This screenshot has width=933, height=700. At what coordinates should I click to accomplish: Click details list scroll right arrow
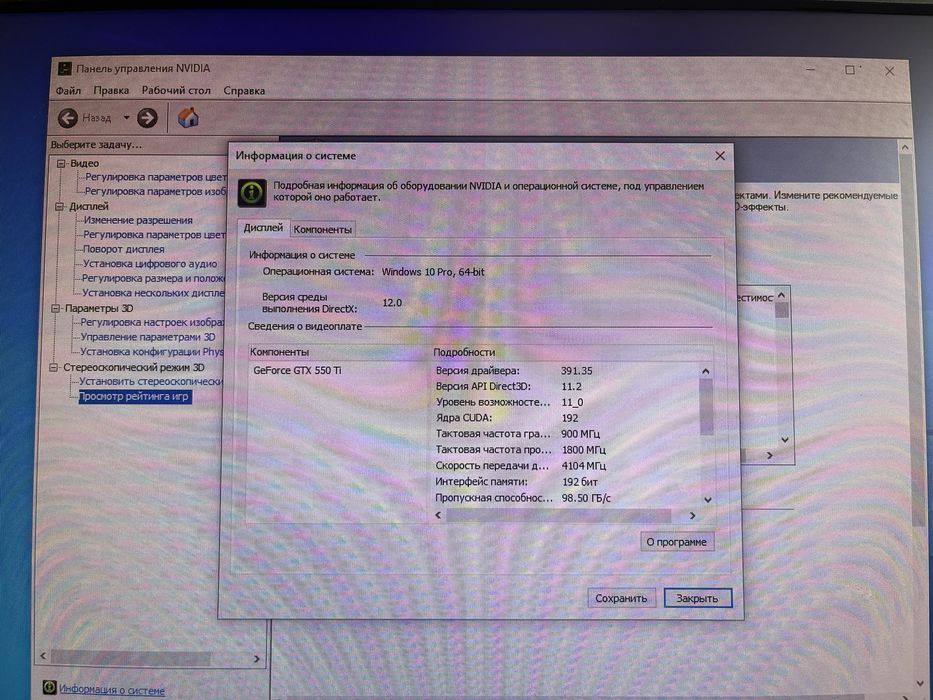693,515
